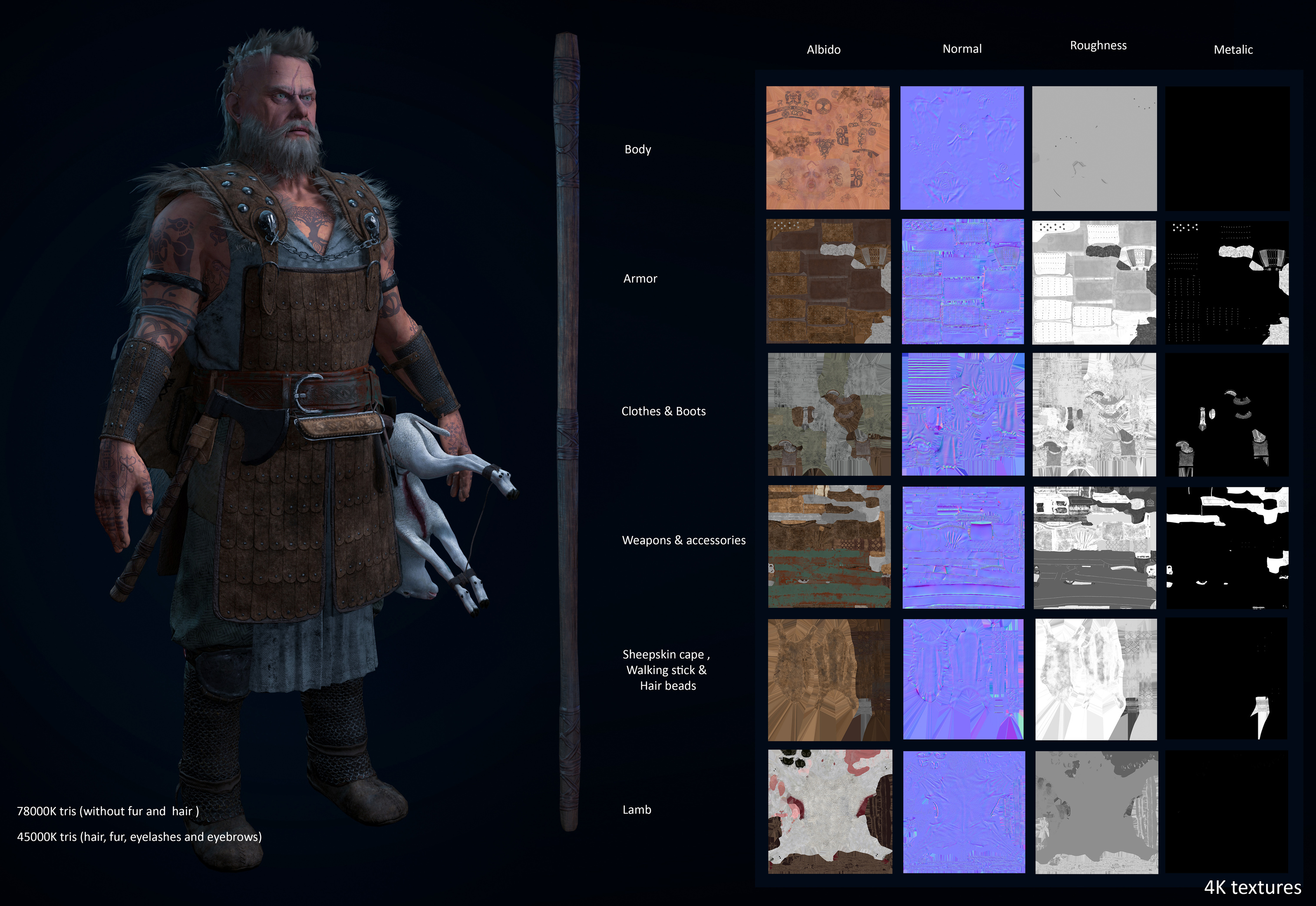View the Weapons & accessories albedo texture
This screenshot has height=906, width=1316.
tap(830, 547)
